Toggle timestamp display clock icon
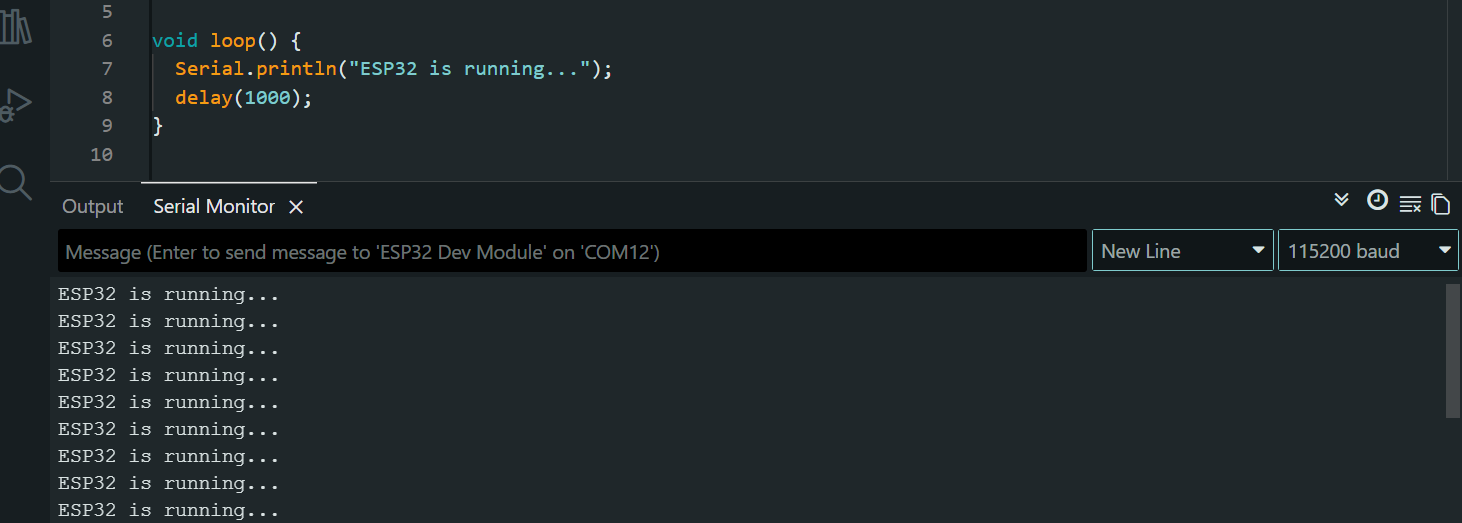 tap(1377, 200)
